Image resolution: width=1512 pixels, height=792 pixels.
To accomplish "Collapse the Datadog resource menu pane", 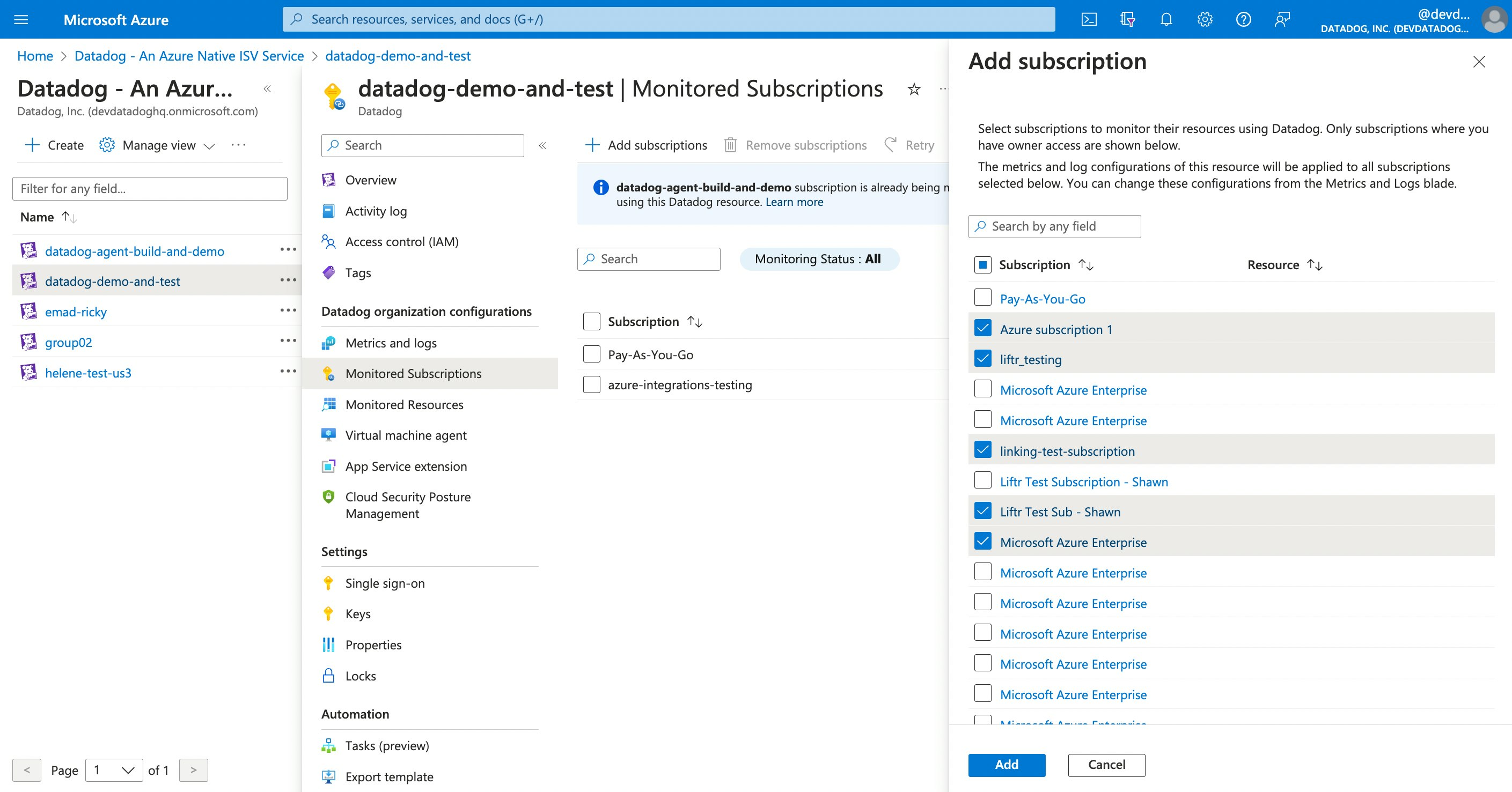I will (x=543, y=145).
